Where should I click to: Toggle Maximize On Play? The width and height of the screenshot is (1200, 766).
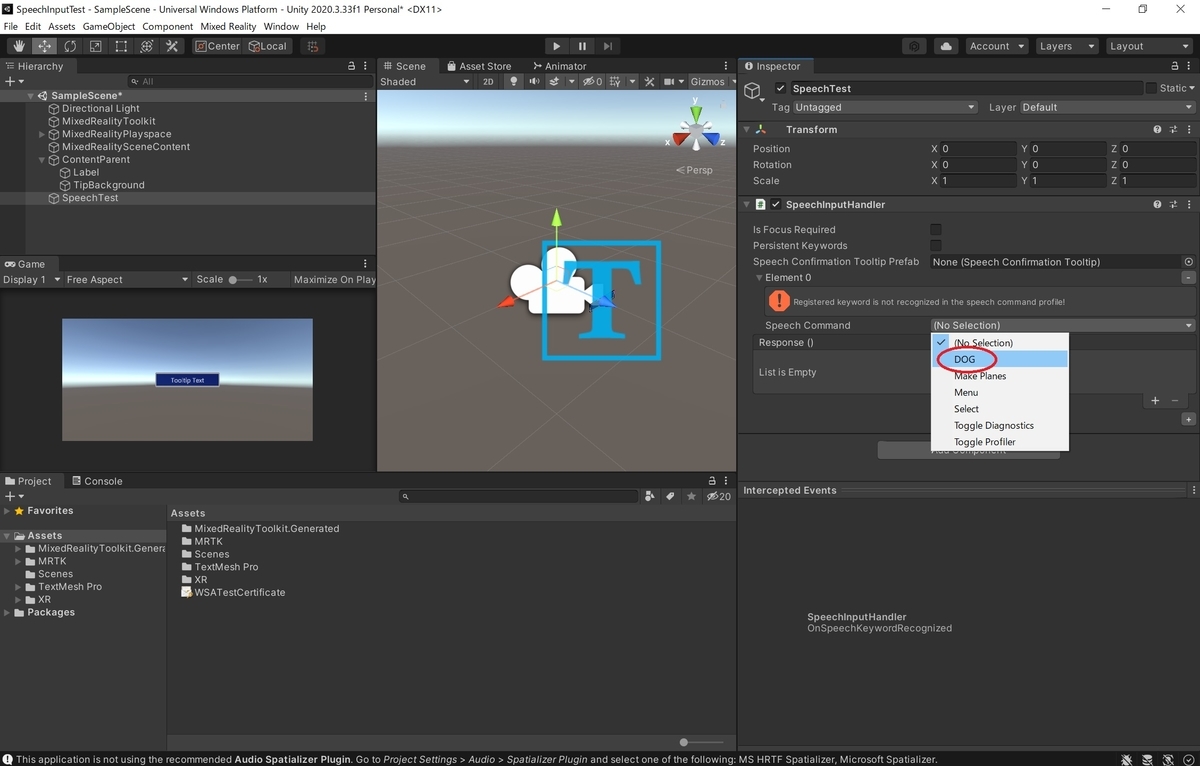click(x=335, y=280)
